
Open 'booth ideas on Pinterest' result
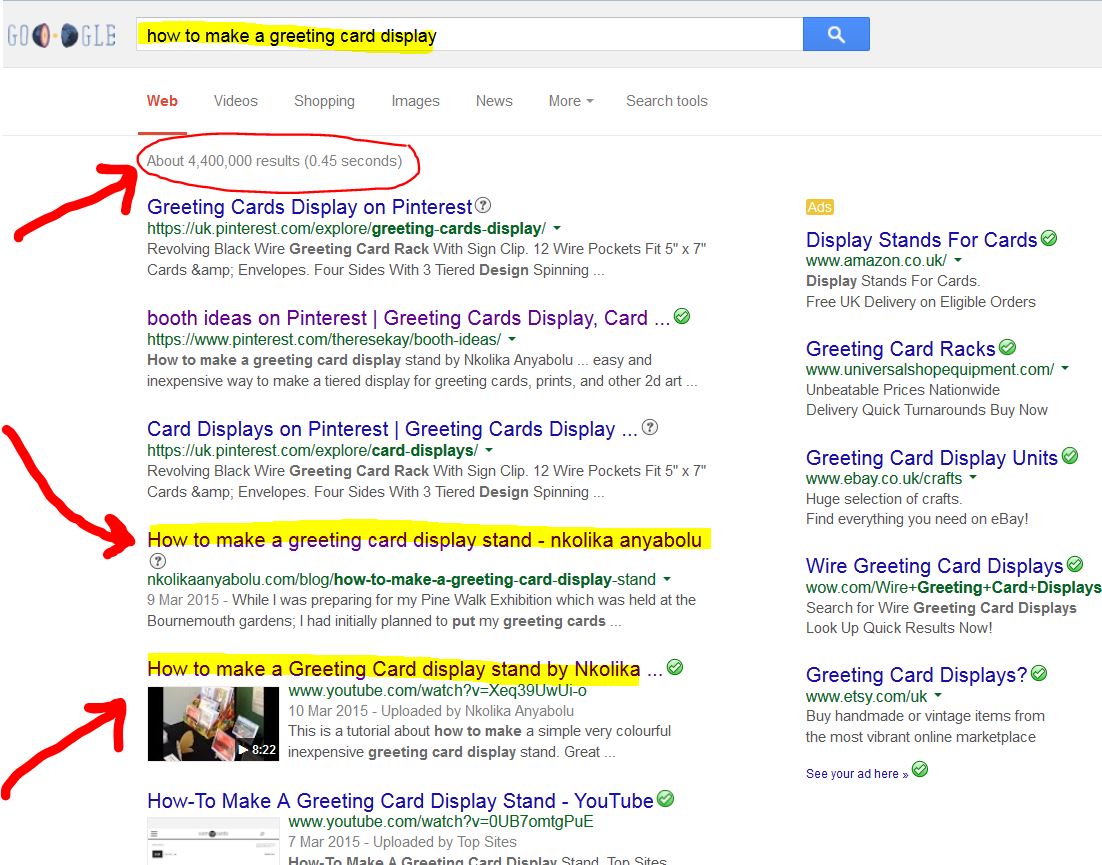(x=408, y=318)
